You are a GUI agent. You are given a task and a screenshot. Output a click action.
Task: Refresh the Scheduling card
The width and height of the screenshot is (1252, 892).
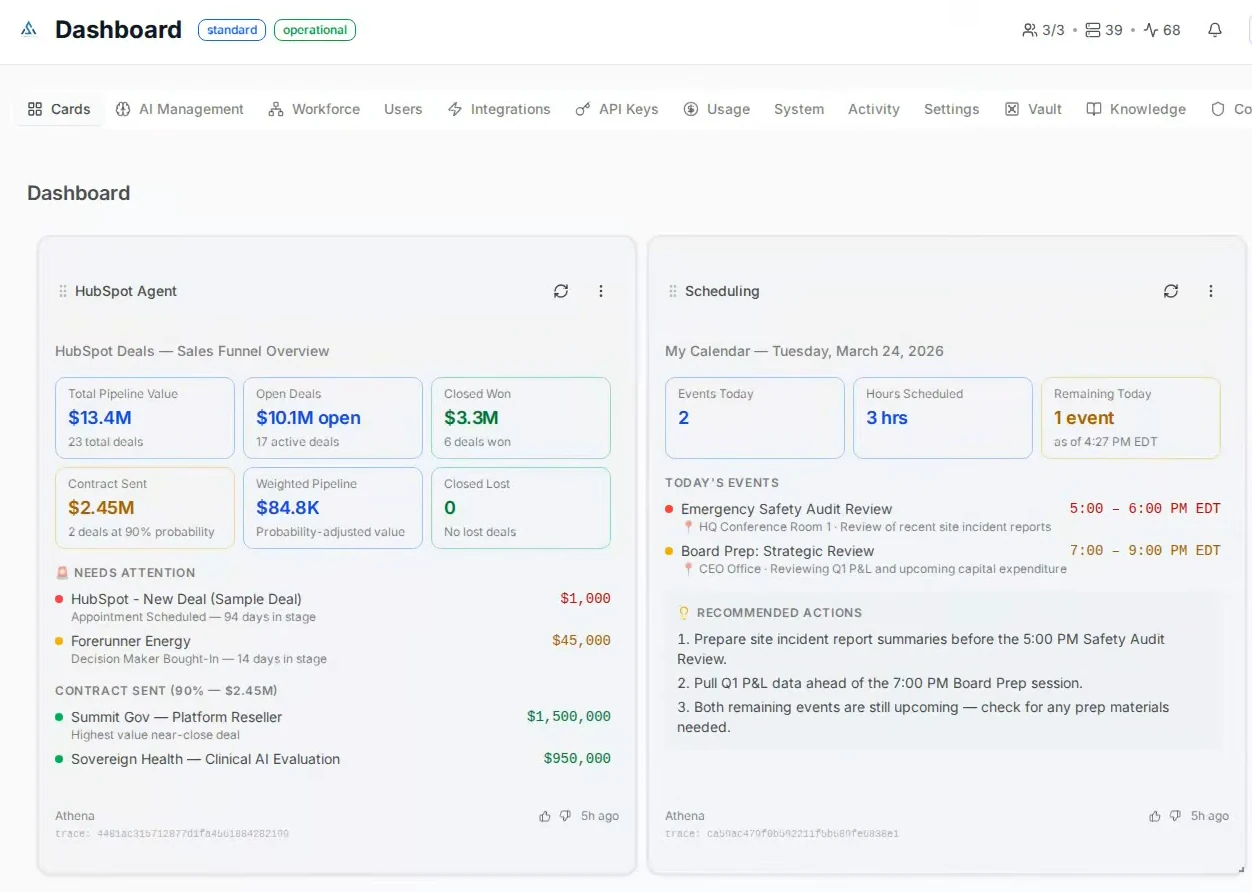pos(1171,291)
